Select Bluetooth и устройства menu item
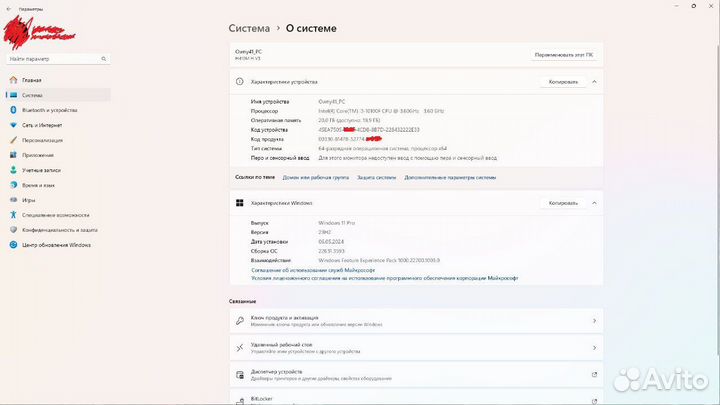Screen dimensions: 720x405 pos(58,110)
